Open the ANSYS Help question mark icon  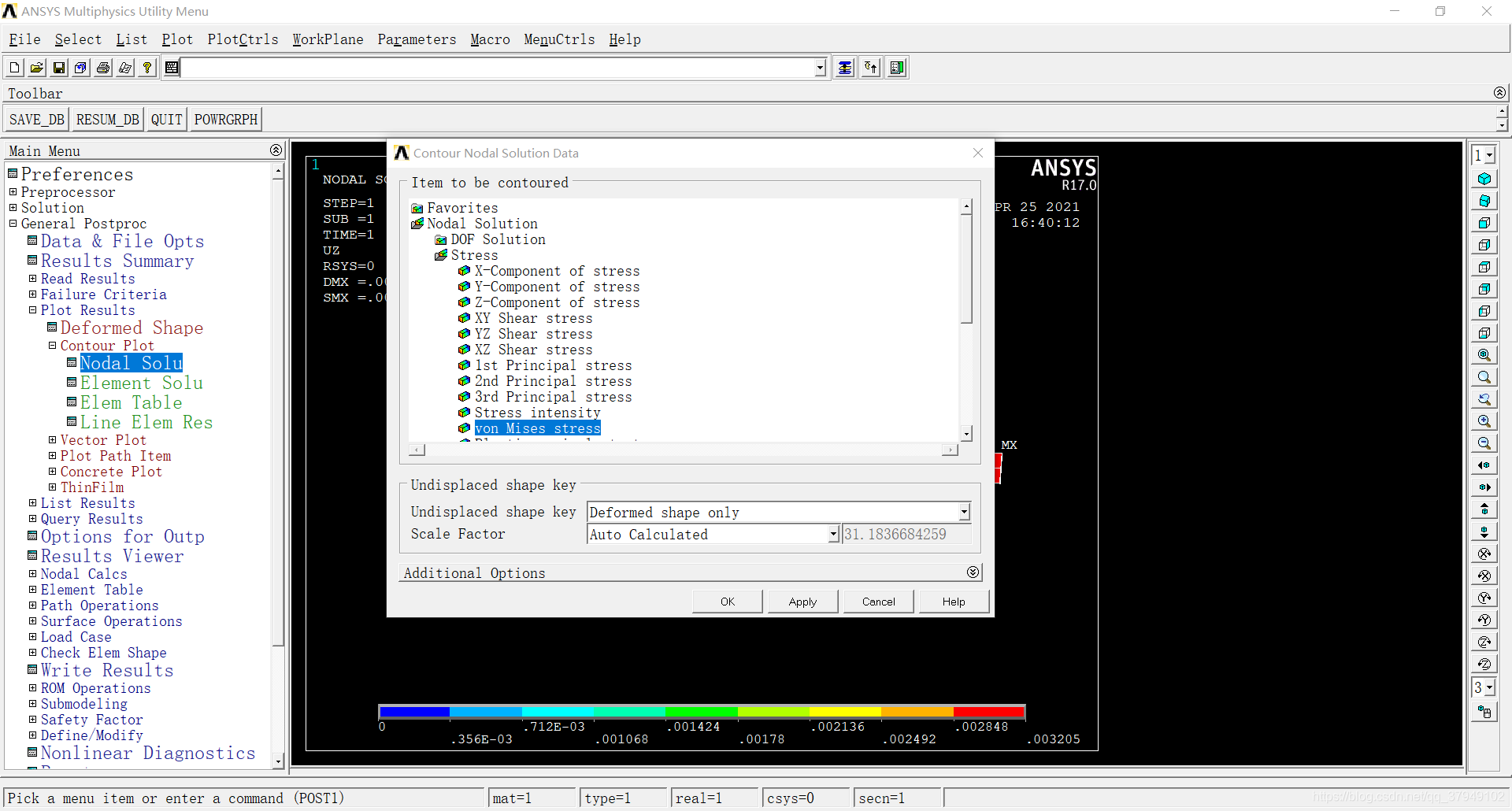pyautogui.click(x=147, y=69)
